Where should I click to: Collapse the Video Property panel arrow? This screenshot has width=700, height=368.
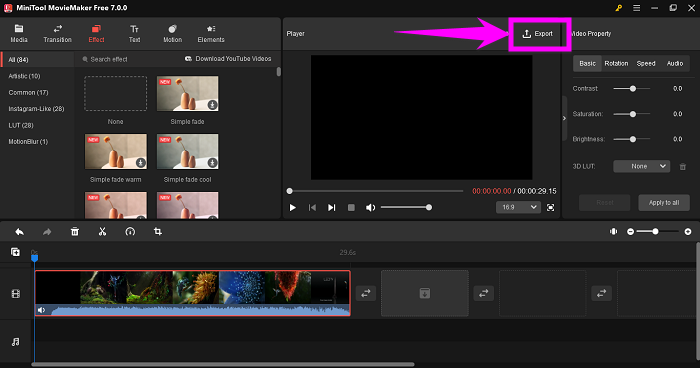tap(564, 118)
